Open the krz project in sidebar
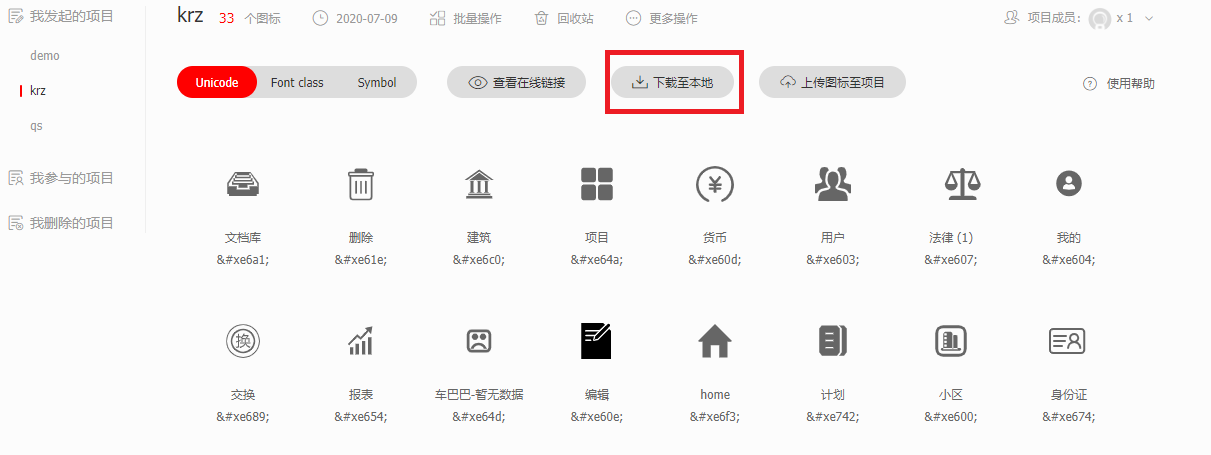 [38, 90]
